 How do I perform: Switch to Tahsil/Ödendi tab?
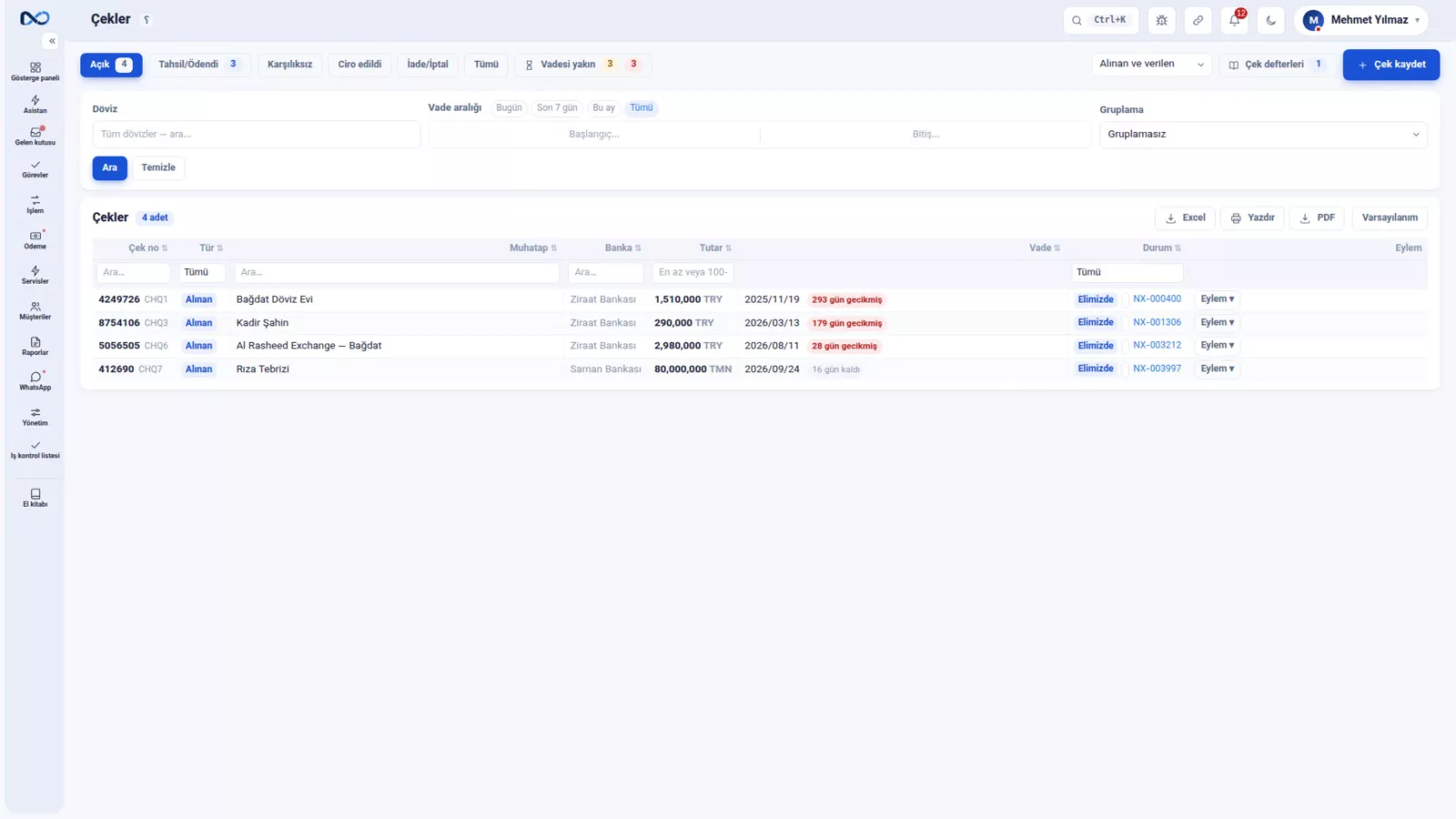pos(198,65)
